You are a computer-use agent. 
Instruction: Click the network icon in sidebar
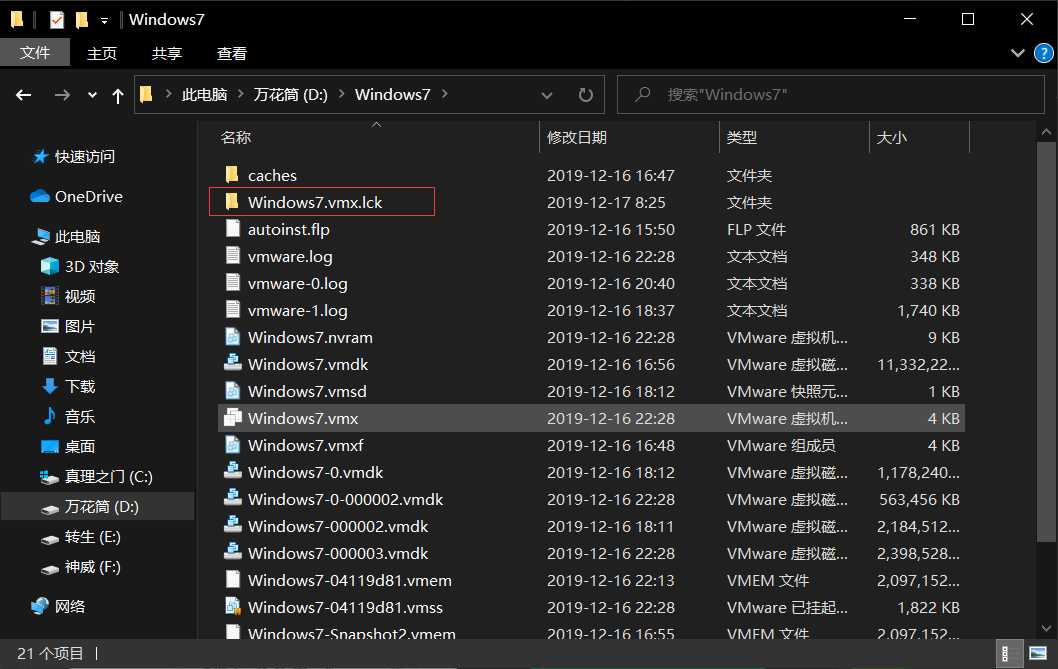40,606
